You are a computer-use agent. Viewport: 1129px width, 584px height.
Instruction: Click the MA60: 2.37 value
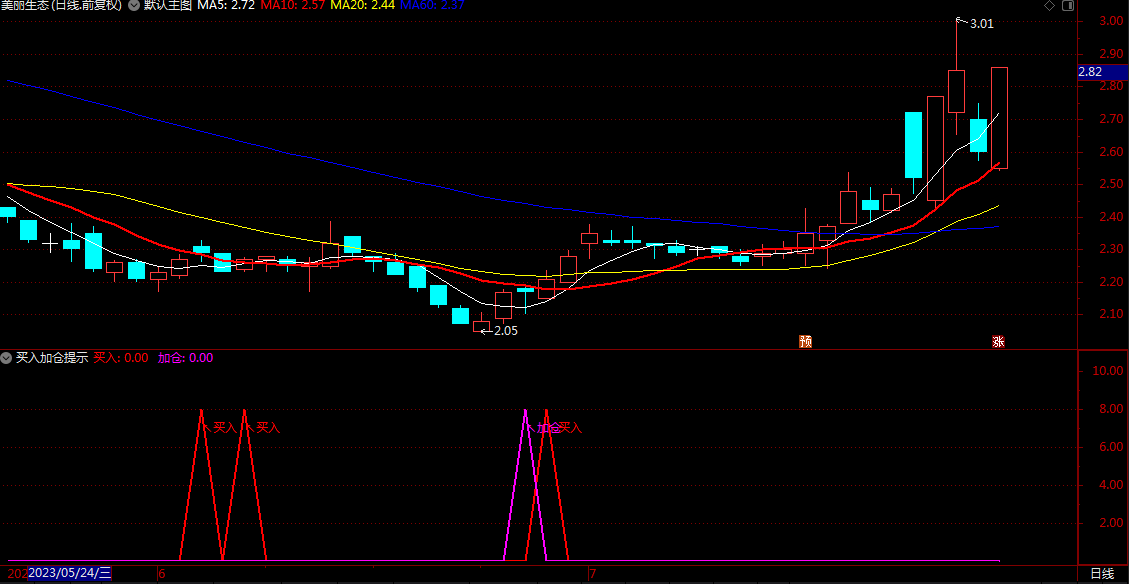coord(432,5)
